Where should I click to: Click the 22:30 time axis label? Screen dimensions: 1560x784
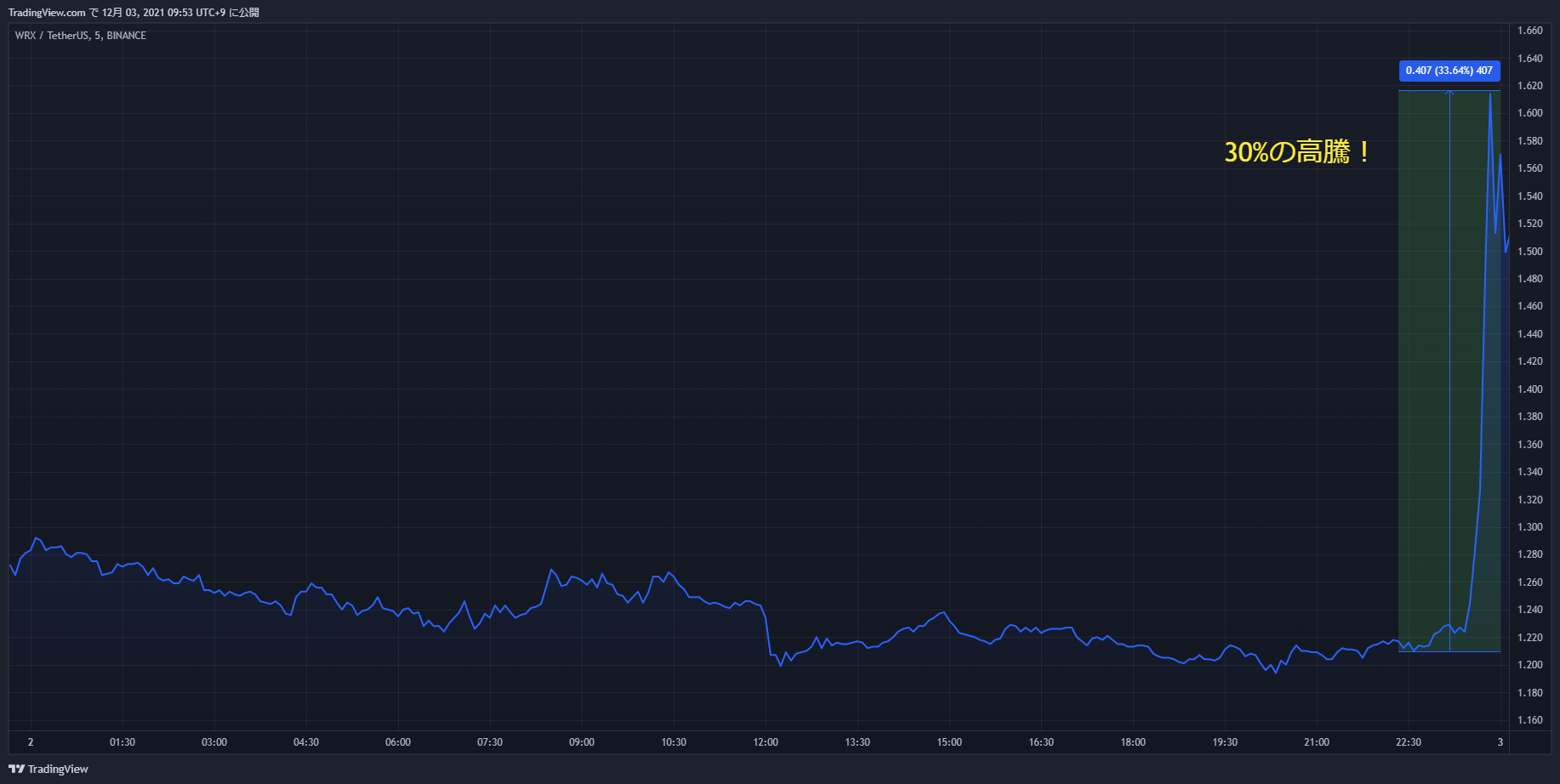coord(1409,742)
